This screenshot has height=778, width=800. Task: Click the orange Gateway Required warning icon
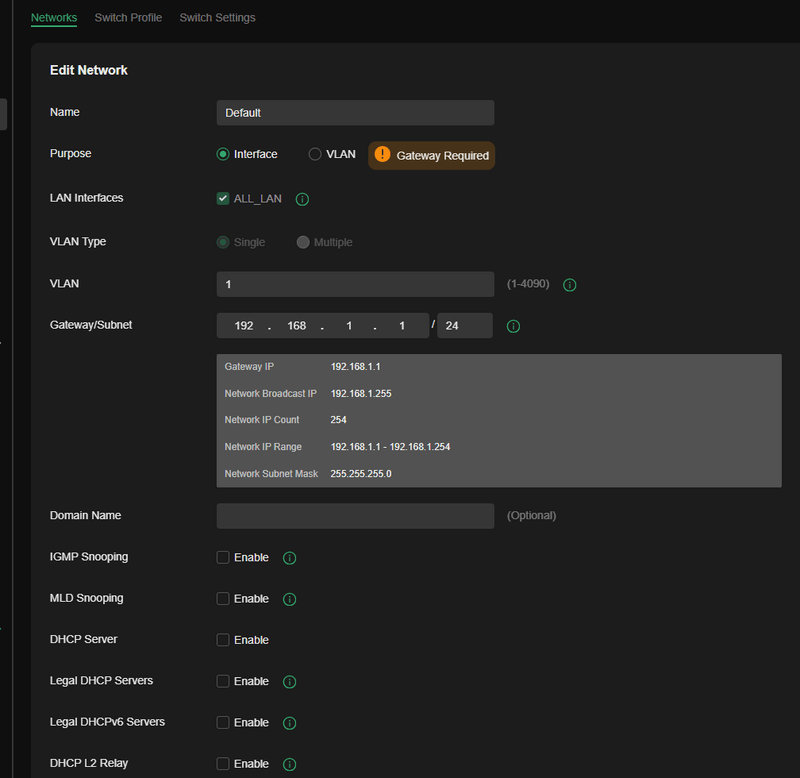click(x=382, y=155)
